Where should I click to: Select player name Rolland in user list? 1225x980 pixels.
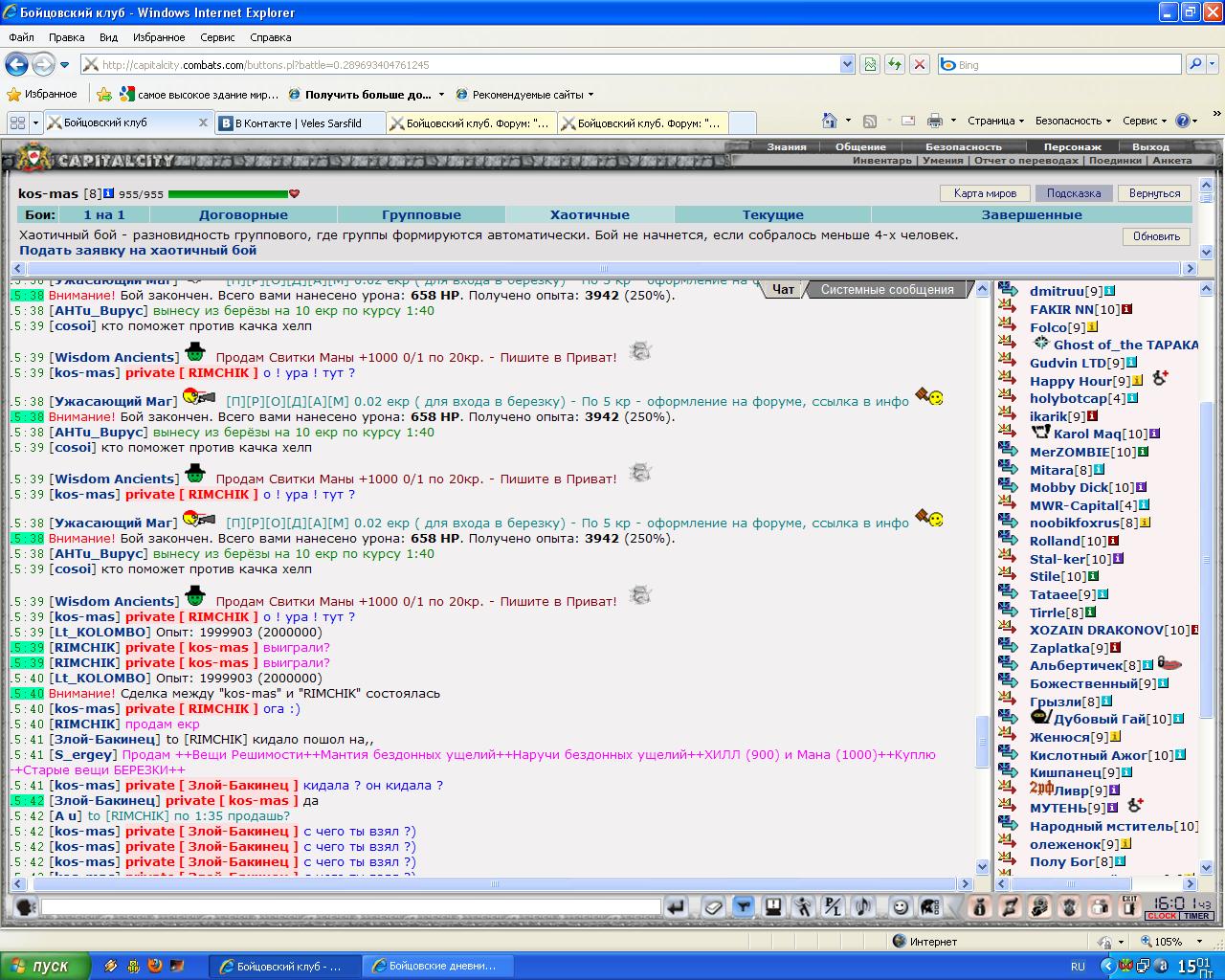pyautogui.click(x=1055, y=541)
